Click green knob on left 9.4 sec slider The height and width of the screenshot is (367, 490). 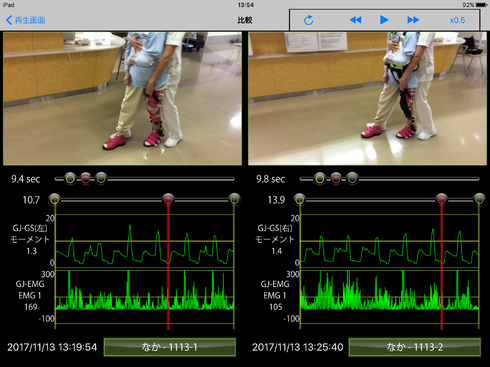coord(101,179)
